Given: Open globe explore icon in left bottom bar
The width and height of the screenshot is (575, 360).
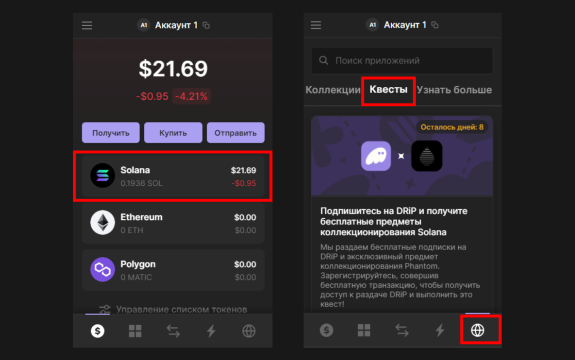Looking at the screenshot, I should (249, 331).
